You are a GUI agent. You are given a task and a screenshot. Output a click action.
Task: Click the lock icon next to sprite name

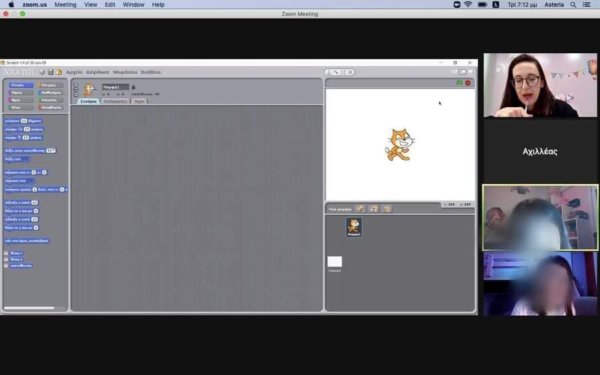click(x=133, y=87)
